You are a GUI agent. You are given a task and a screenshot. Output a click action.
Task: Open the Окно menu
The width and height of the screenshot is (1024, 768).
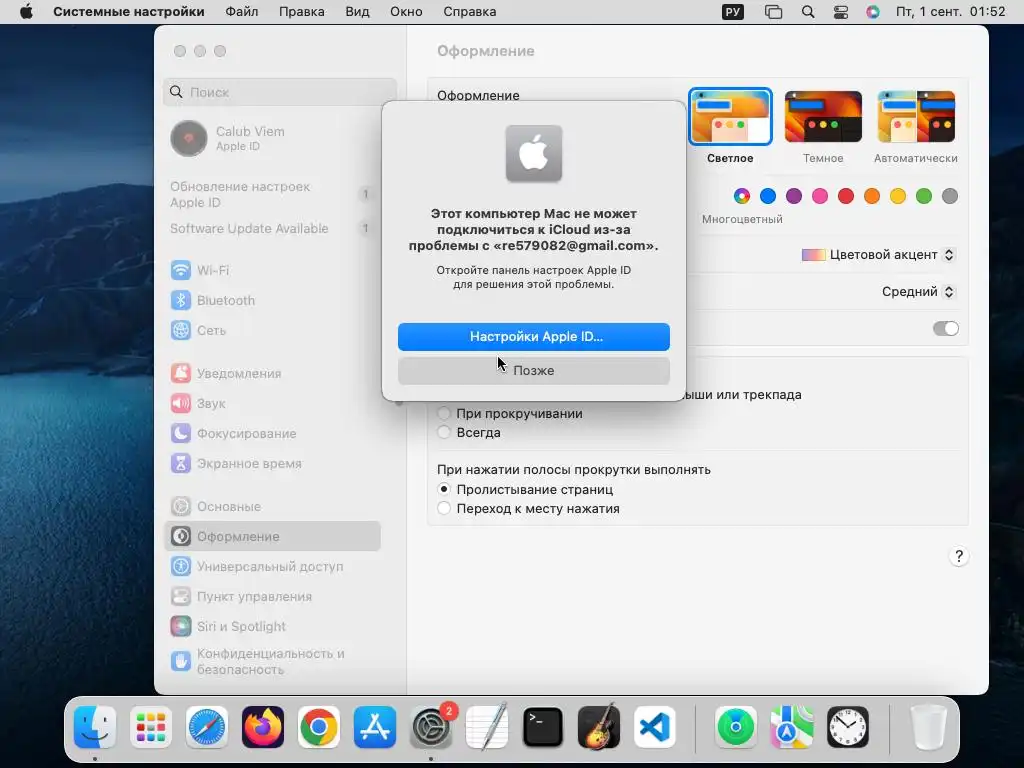pyautogui.click(x=406, y=12)
